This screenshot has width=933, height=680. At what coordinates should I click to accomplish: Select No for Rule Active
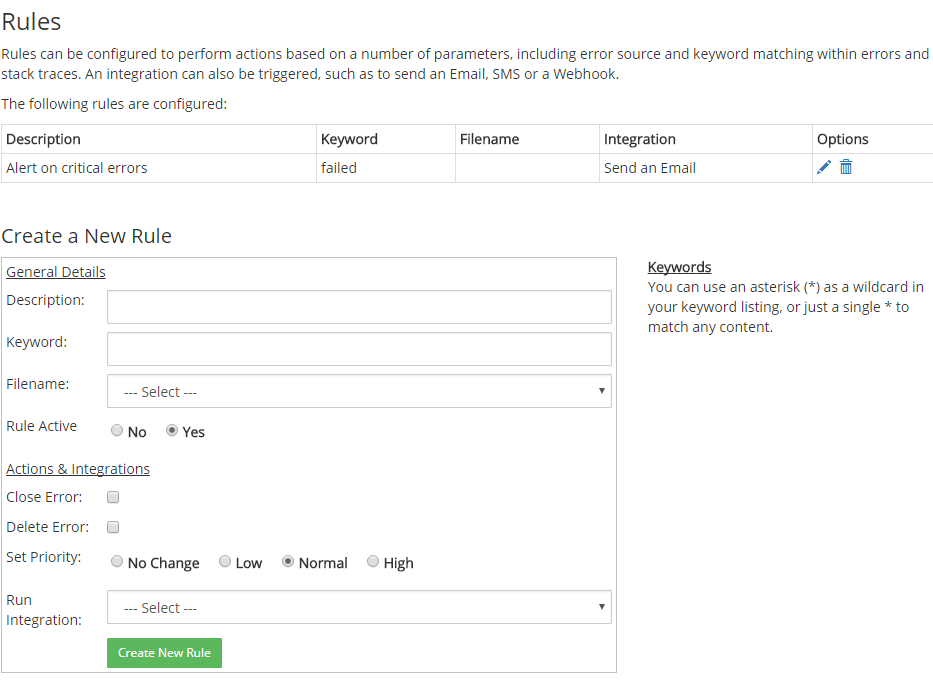click(117, 430)
